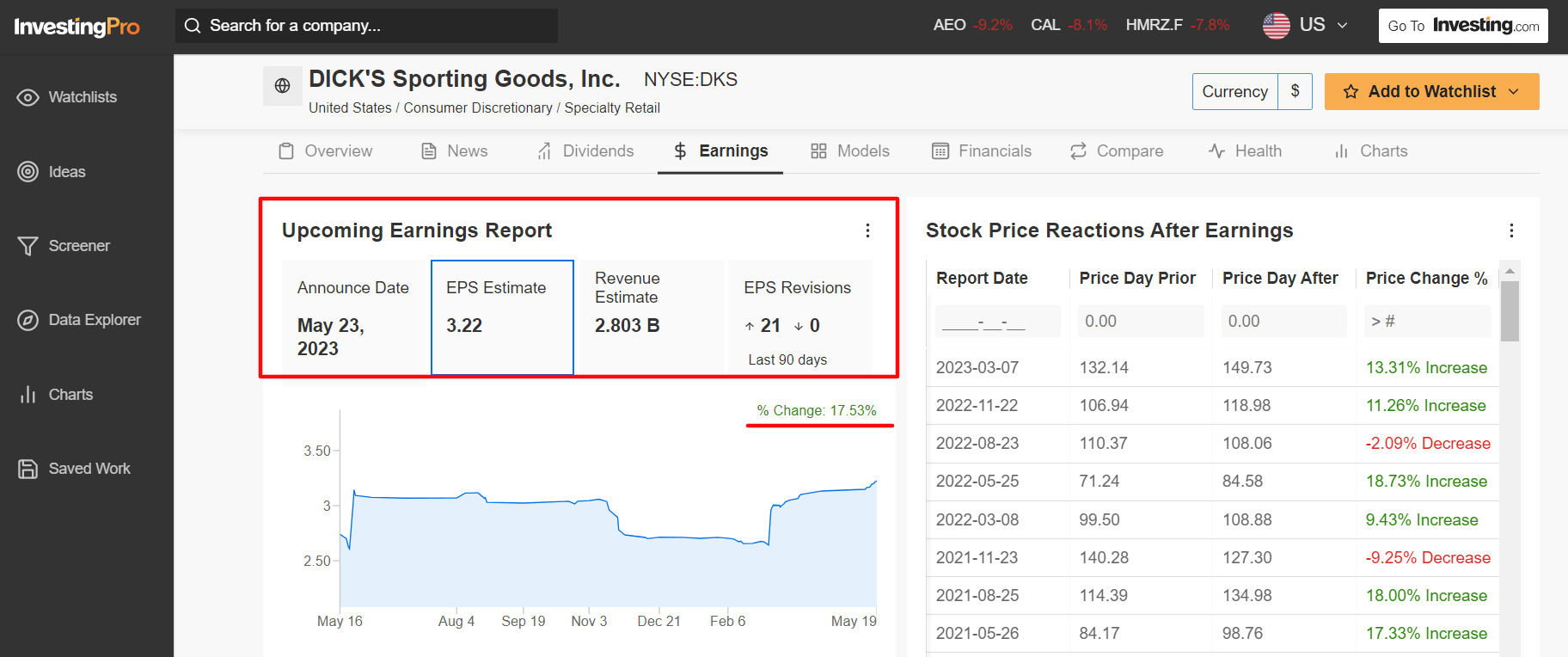Click the table scroll-up arrow
Screen dimensions: 1568x657
[1510, 271]
